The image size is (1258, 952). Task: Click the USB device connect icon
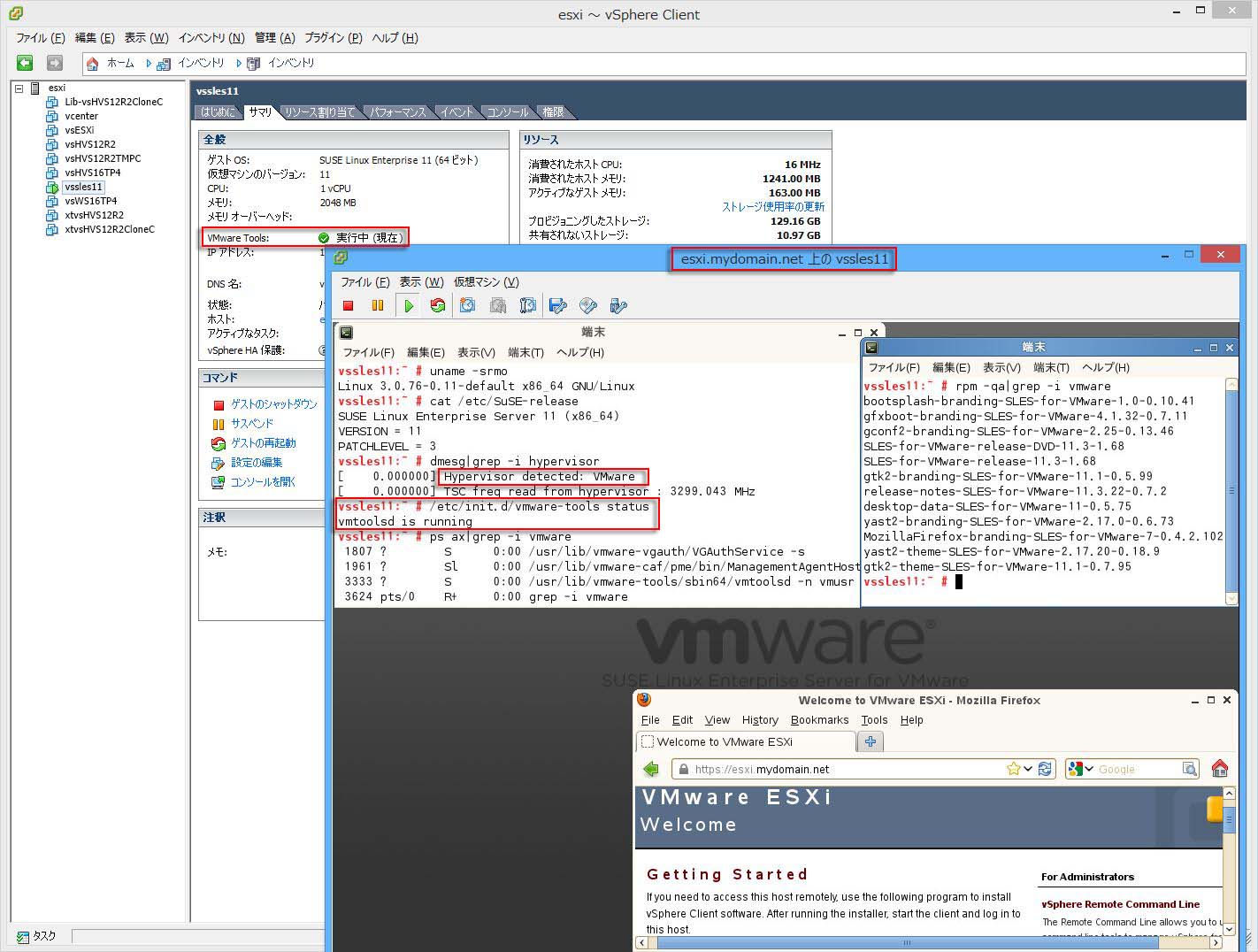(x=618, y=305)
